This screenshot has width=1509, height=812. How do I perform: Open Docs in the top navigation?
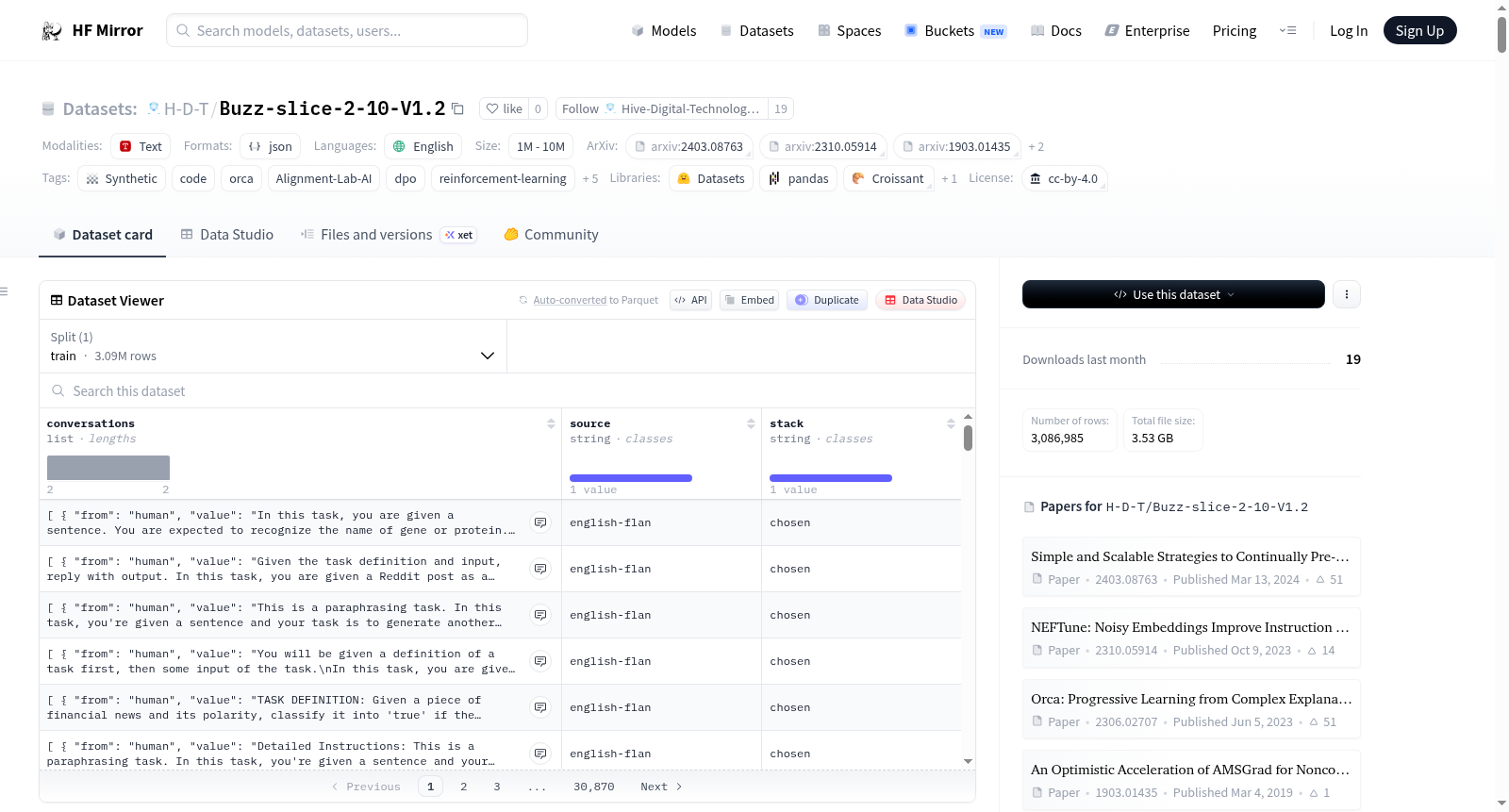coord(1056,31)
